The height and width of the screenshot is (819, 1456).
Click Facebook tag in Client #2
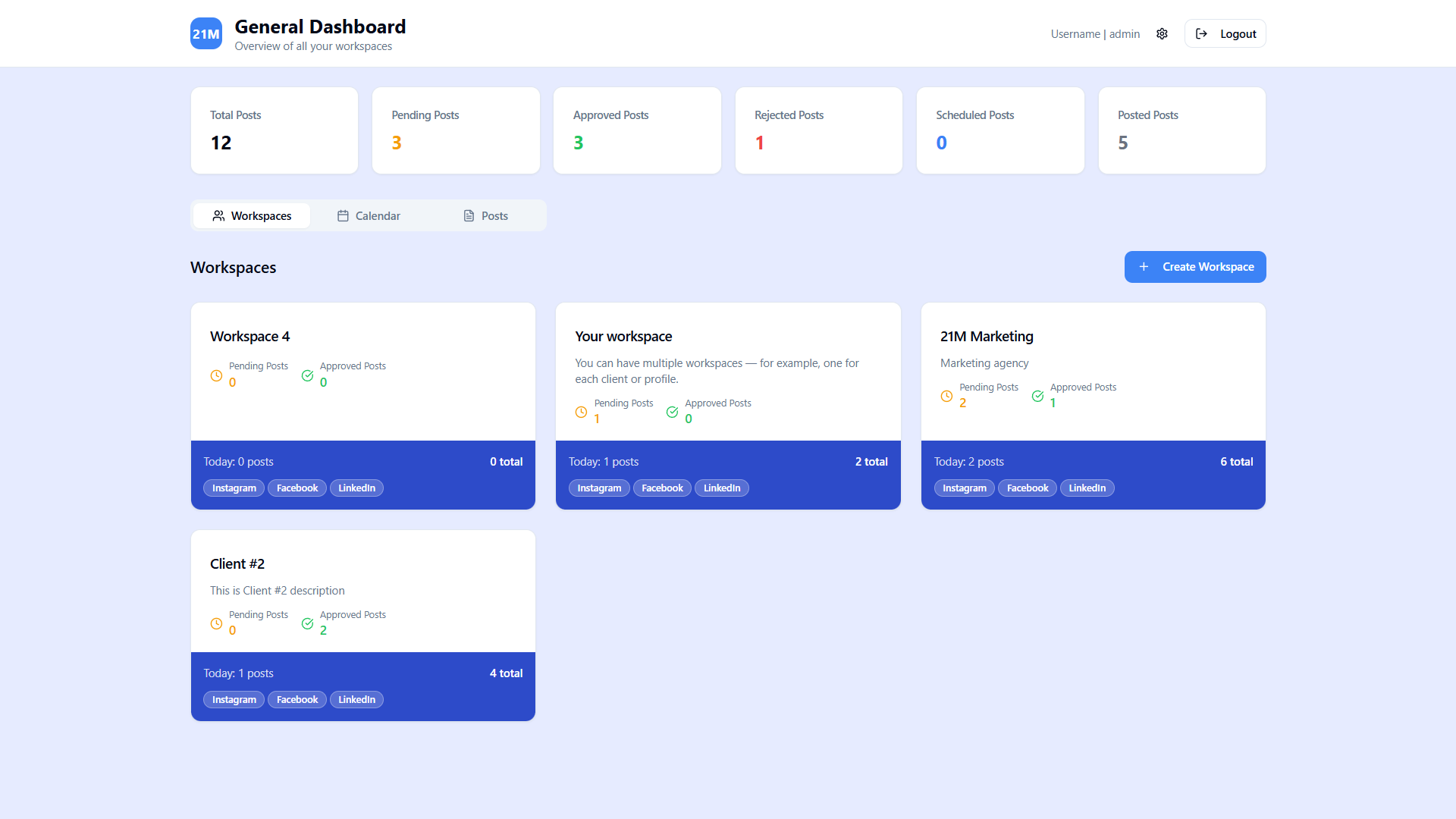coord(297,699)
